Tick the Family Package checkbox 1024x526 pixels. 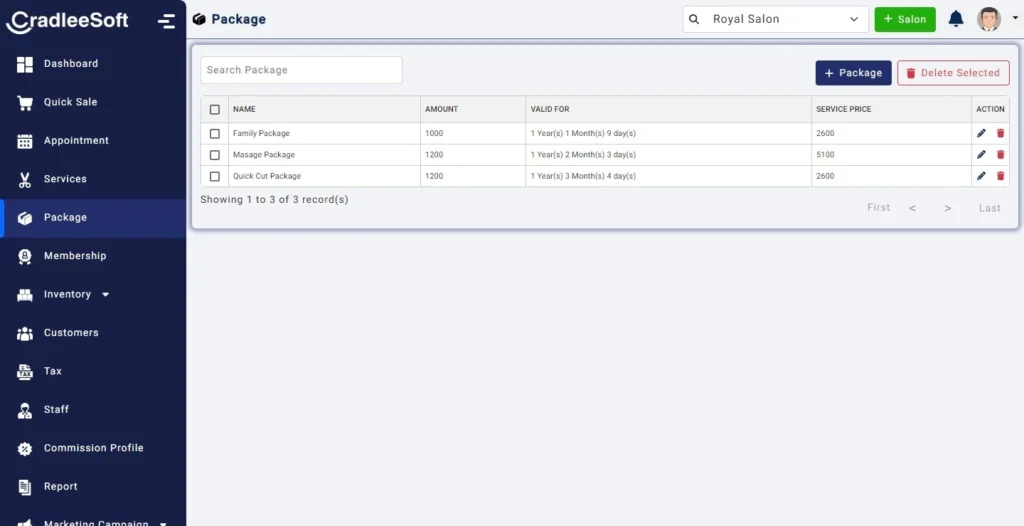tap(214, 133)
